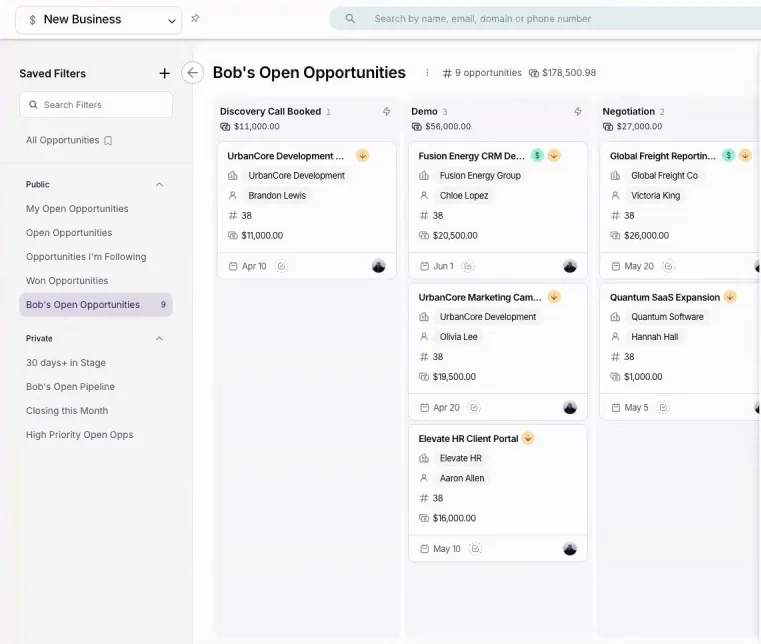Open Elevate HR Client Portal title
Viewport: 761px width, 644px height.
click(x=468, y=438)
